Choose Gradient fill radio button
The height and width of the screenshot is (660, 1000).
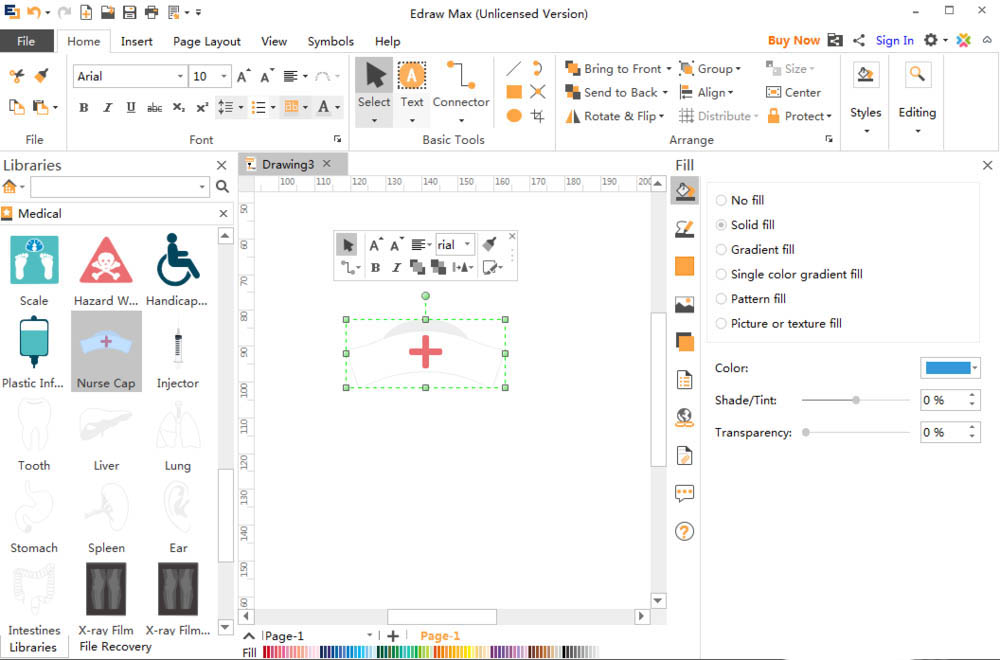click(722, 250)
